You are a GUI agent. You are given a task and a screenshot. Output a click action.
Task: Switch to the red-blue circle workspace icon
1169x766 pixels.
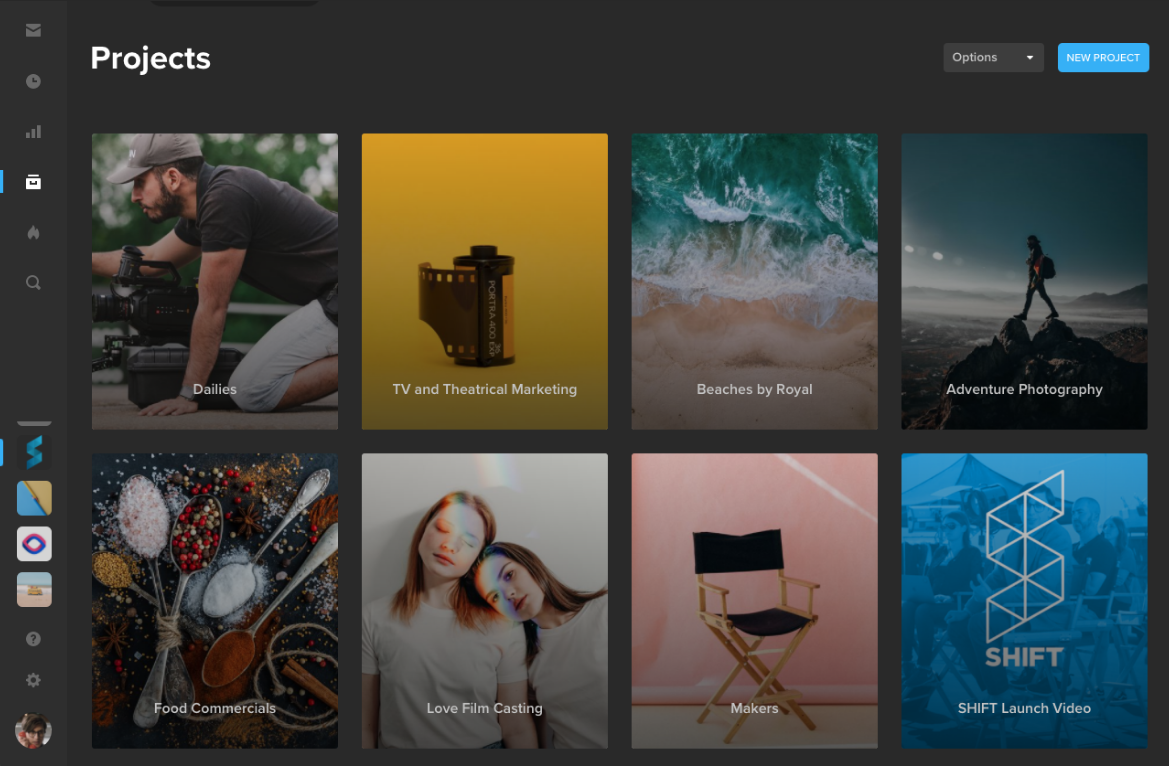click(34, 544)
